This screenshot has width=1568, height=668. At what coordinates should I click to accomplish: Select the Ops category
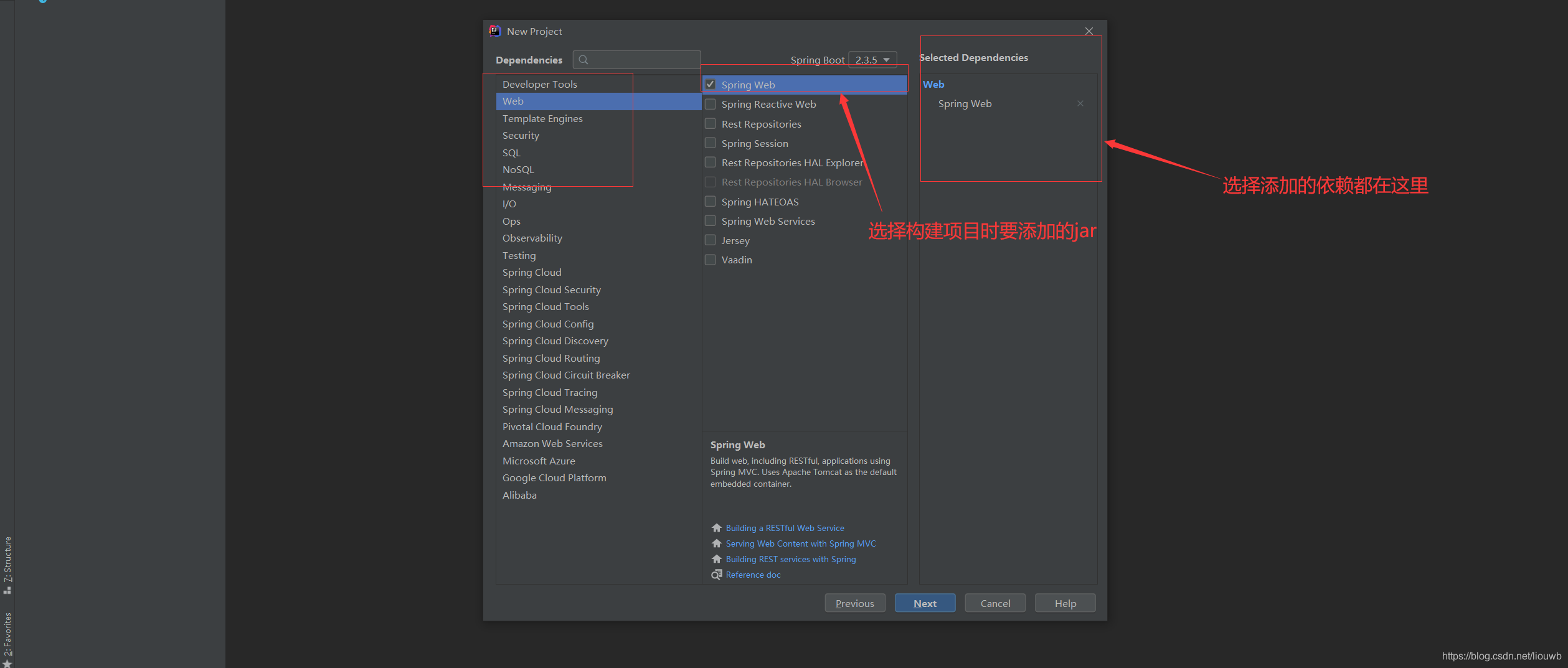tap(598, 221)
